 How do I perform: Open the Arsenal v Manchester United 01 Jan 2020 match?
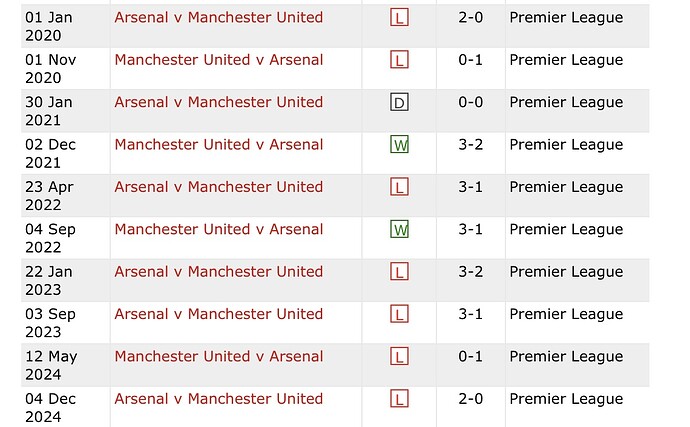tap(219, 18)
